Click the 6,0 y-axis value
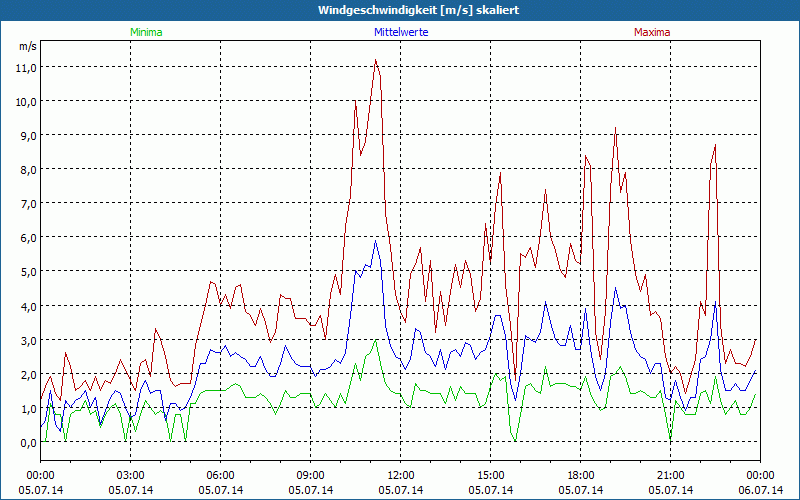The height and width of the screenshot is (500, 800). [29, 238]
